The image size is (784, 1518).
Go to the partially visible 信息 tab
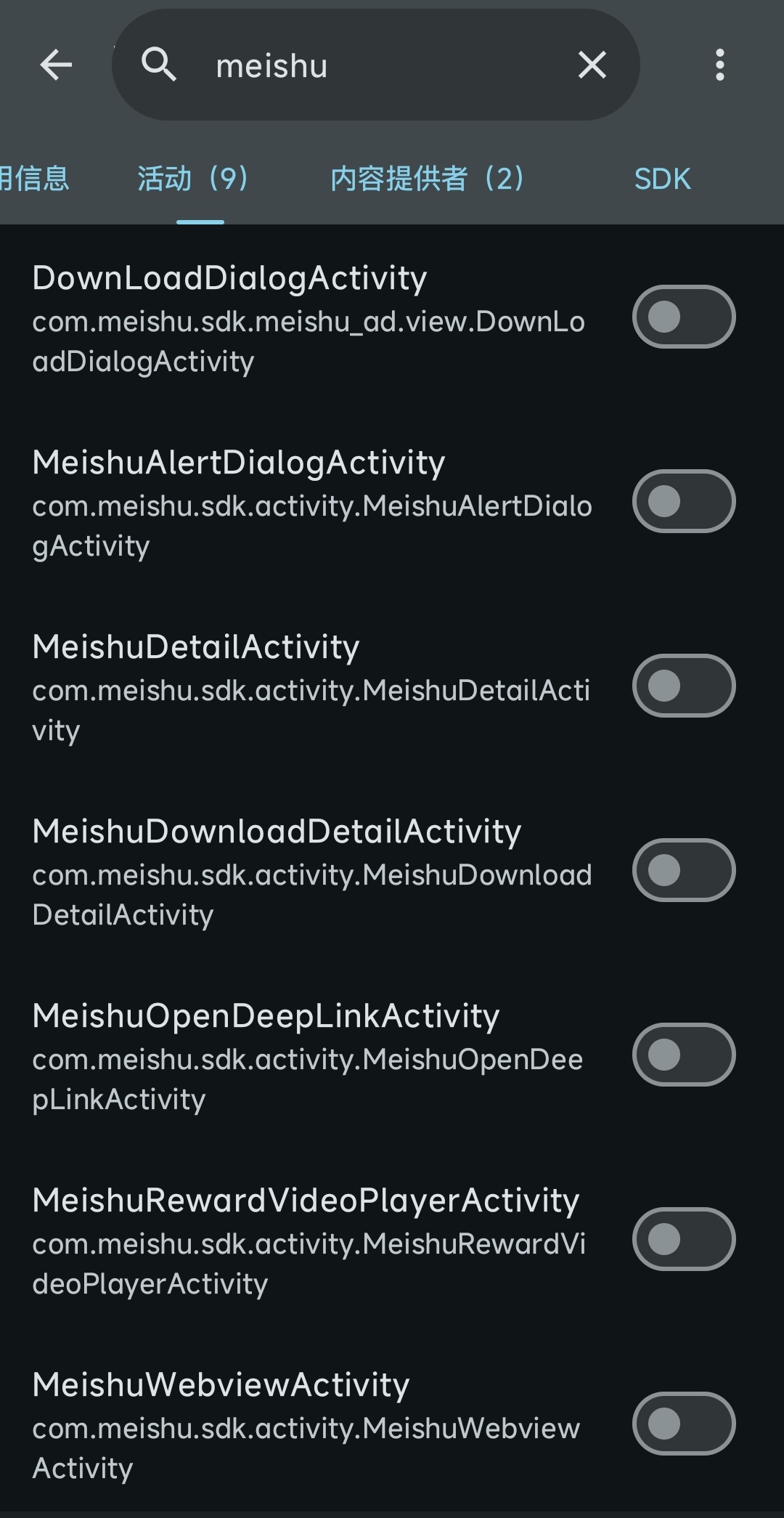pos(34,179)
